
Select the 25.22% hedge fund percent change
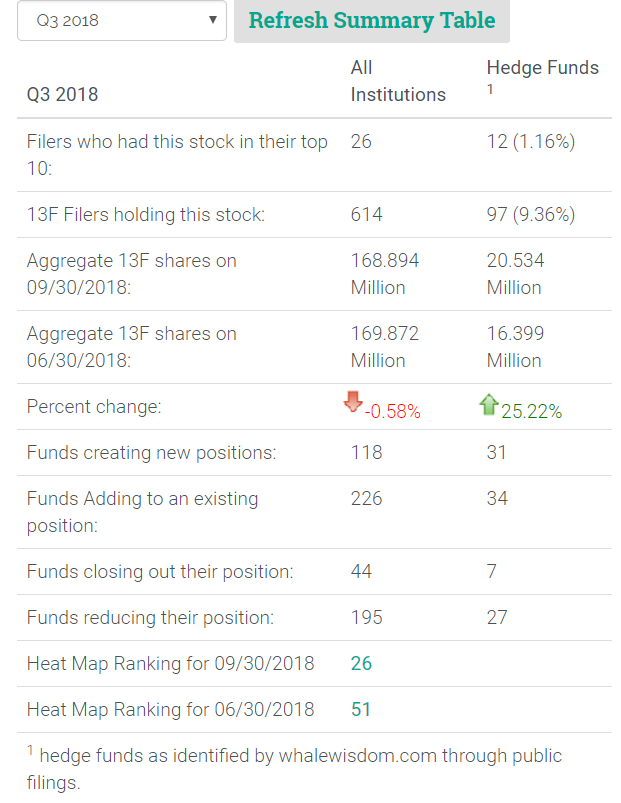coord(531,411)
